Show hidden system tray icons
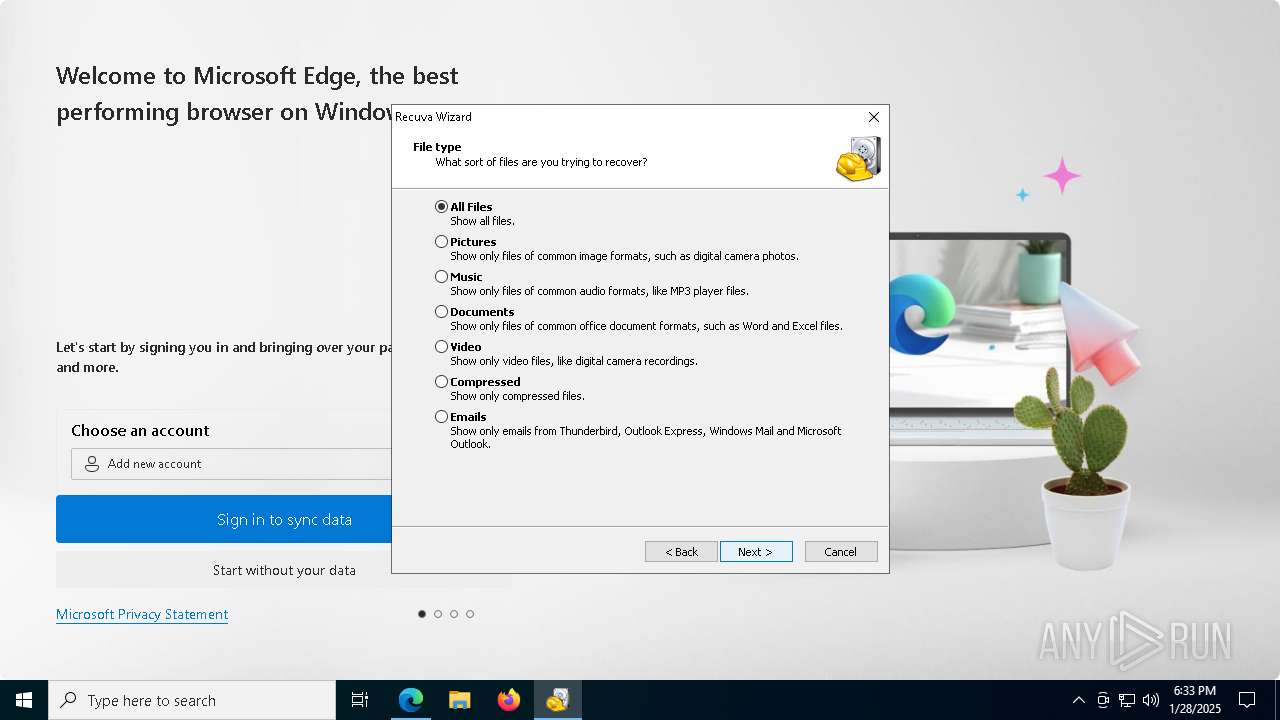1280x720 pixels. pyautogui.click(x=1078, y=700)
